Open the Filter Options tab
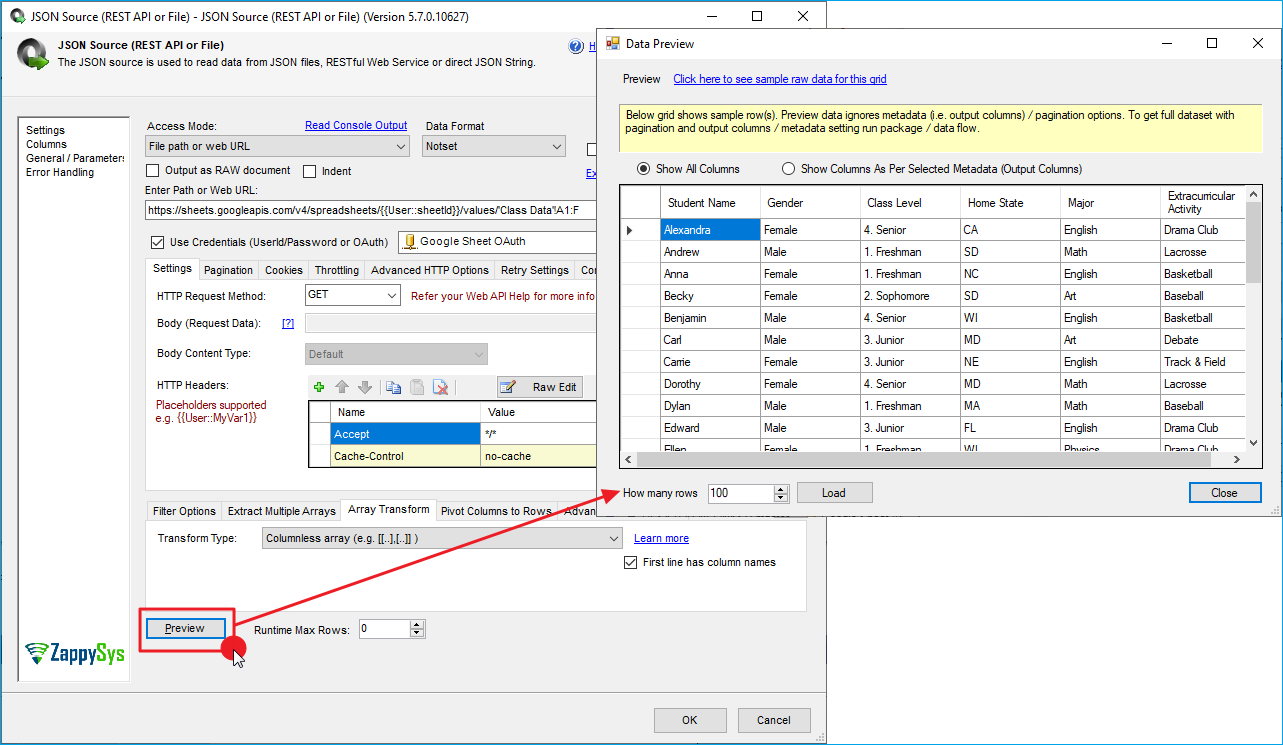 click(184, 511)
